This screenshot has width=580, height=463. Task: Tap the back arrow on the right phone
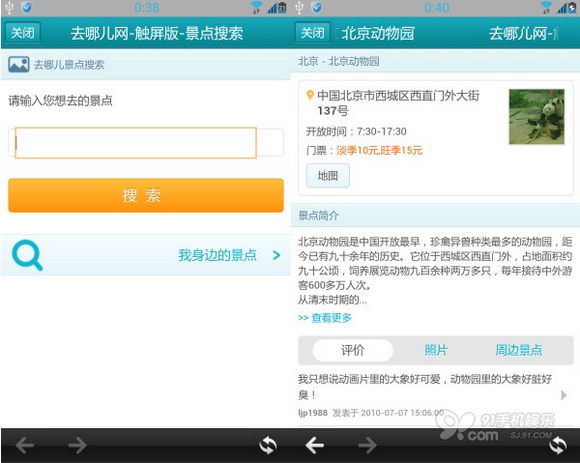(315, 445)
